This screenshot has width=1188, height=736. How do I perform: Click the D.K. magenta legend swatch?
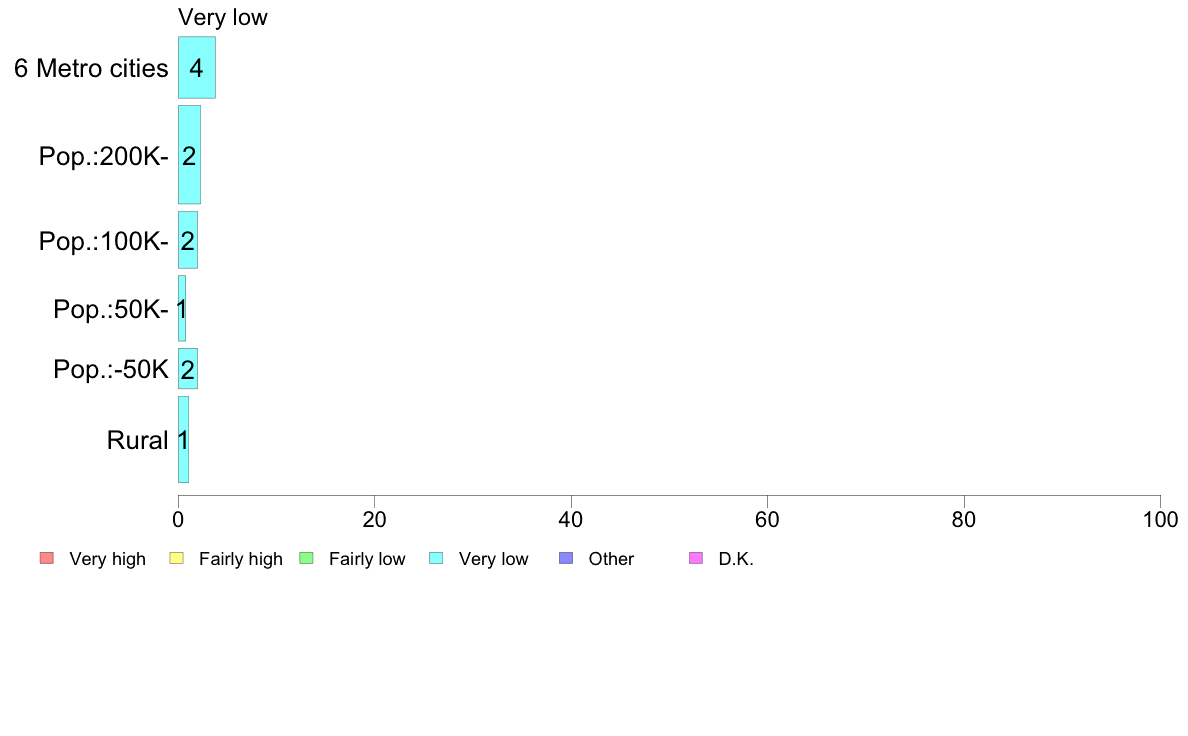(x=696, y=558)
